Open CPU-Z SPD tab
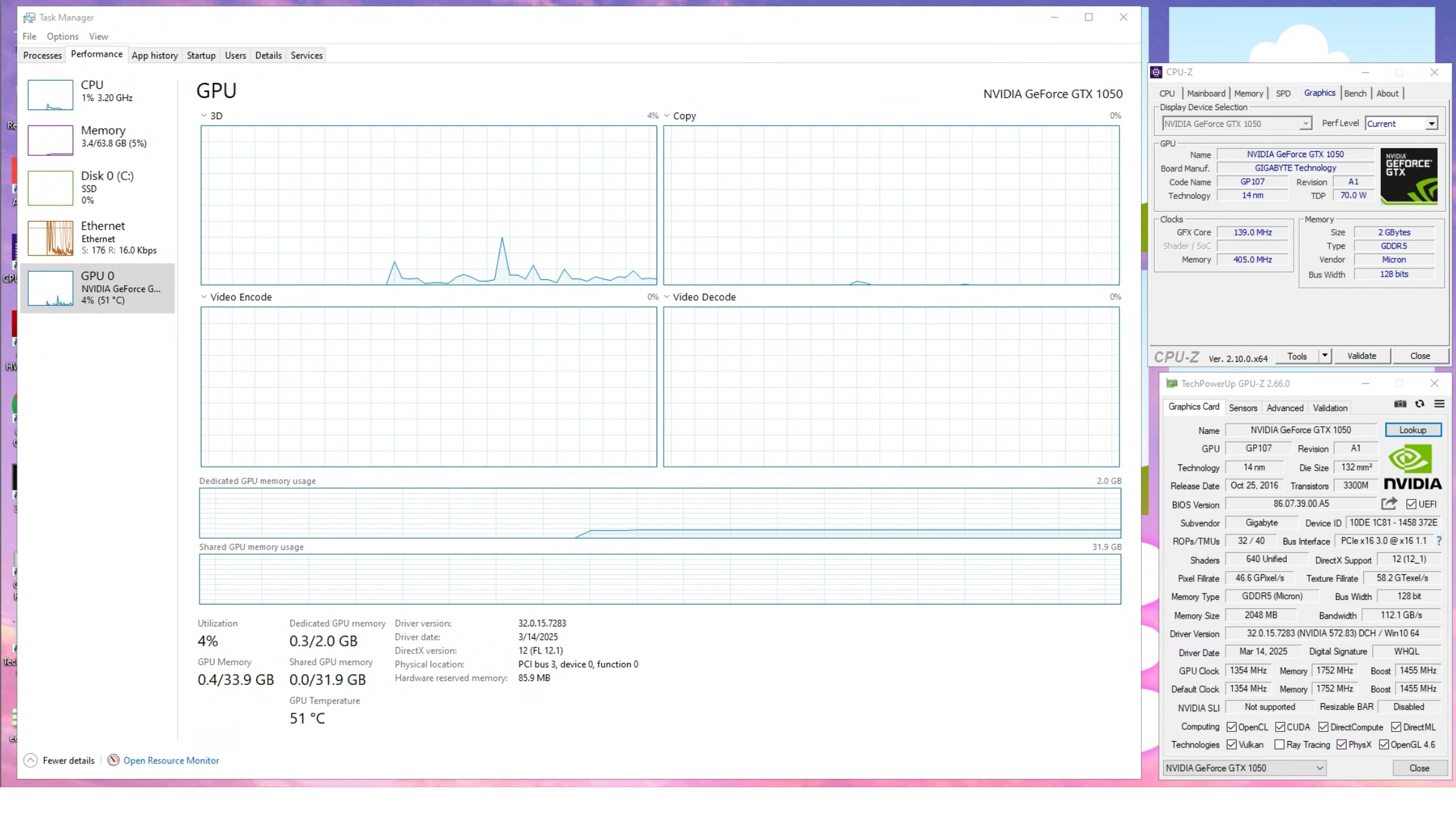The height and width of the screenshot is (815, 1456). pos(1283,93)
